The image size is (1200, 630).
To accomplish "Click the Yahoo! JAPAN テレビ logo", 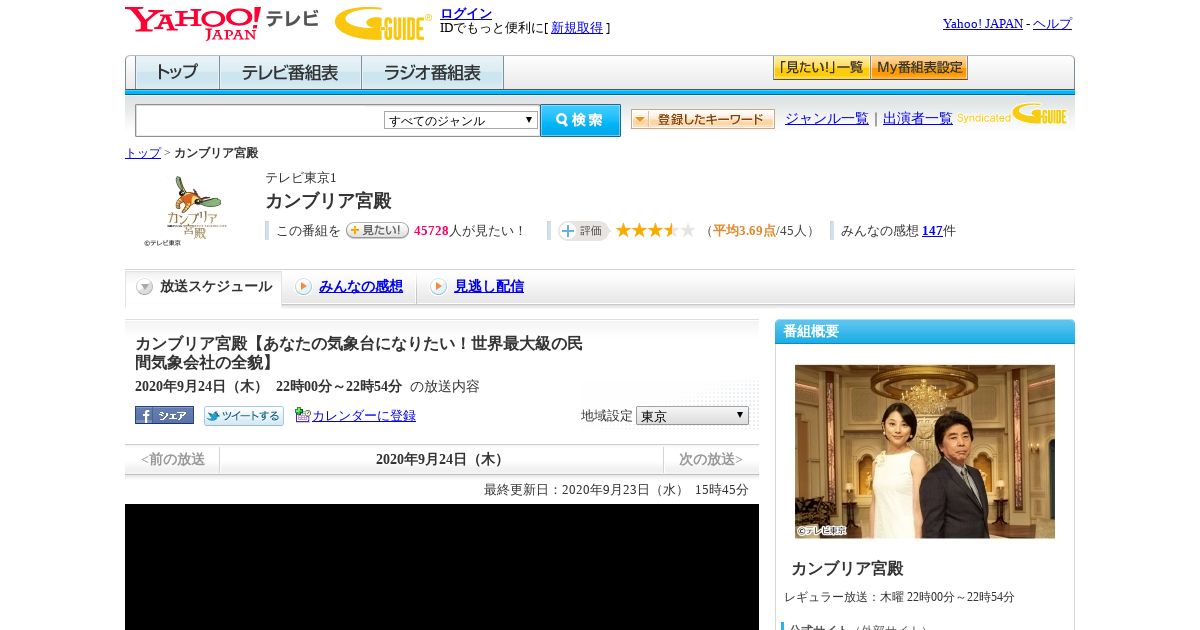I will (222, 23).
